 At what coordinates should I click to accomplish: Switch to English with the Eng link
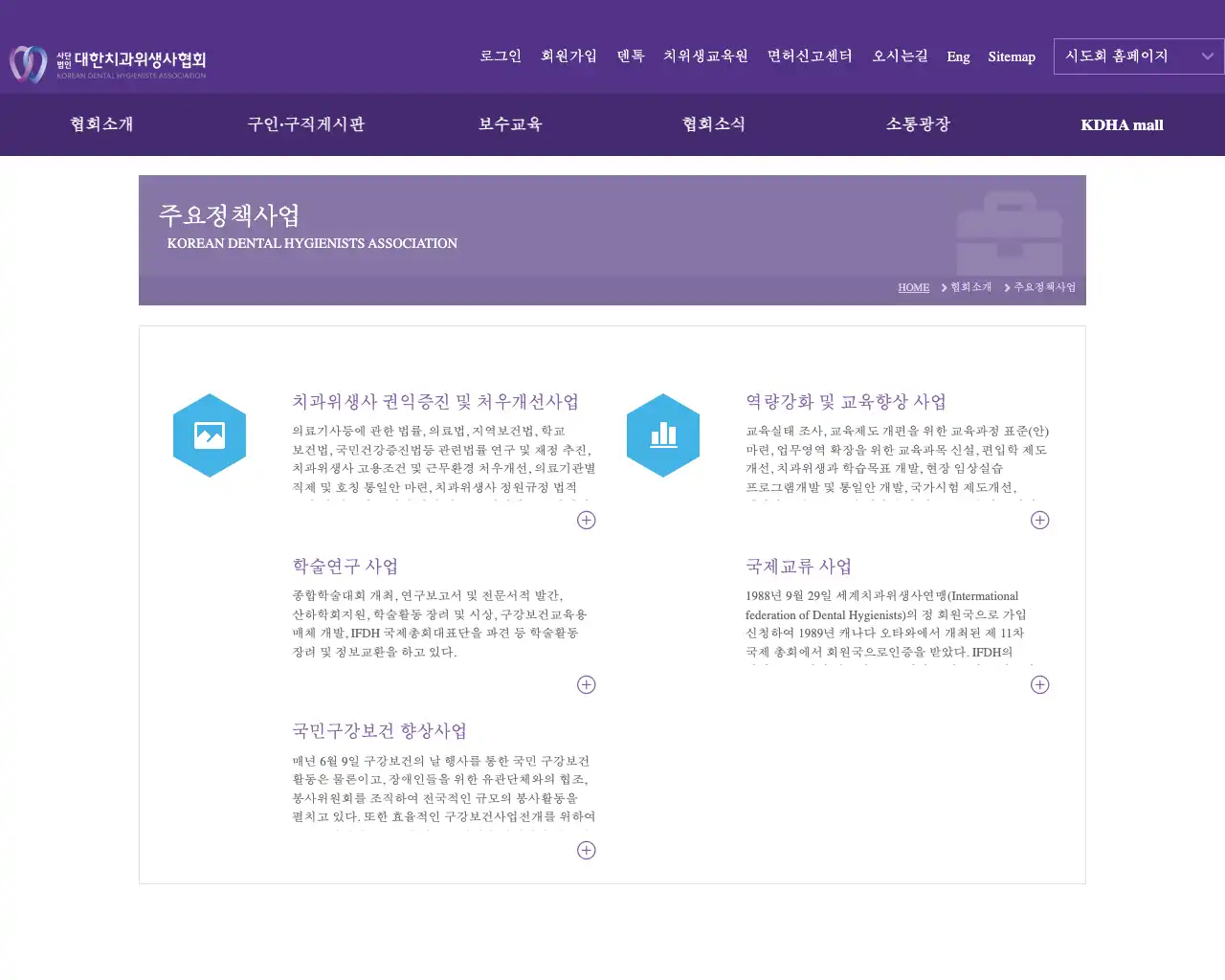[x=958, y=56]
